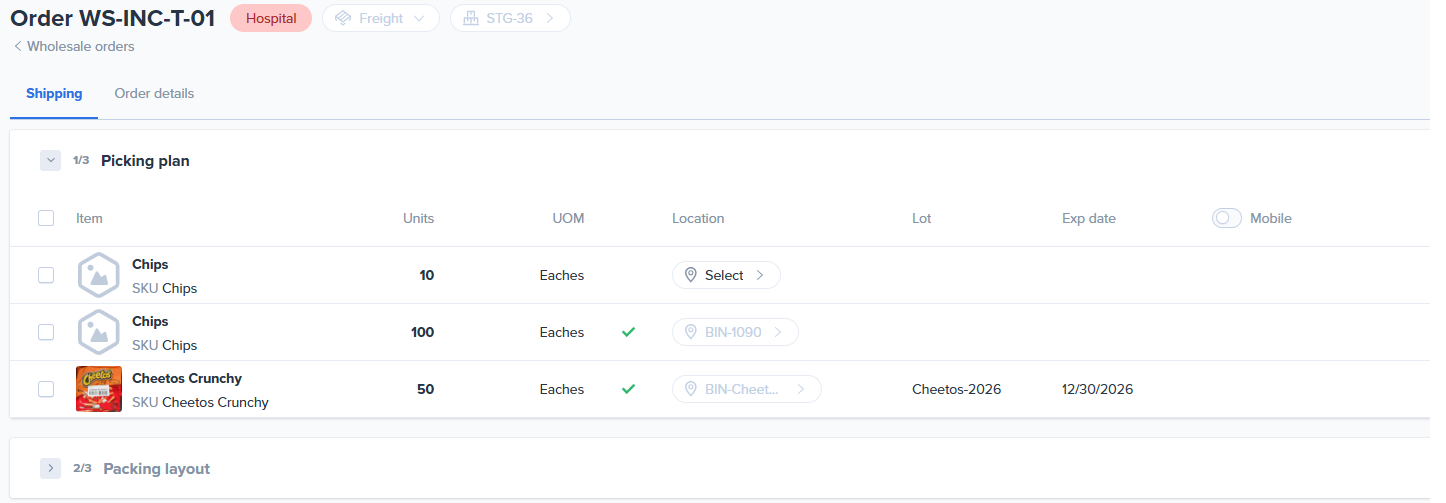1446x503 pixels.
Task: Click the placeholder image for Chips 10 units
Action: pos(99,275)
